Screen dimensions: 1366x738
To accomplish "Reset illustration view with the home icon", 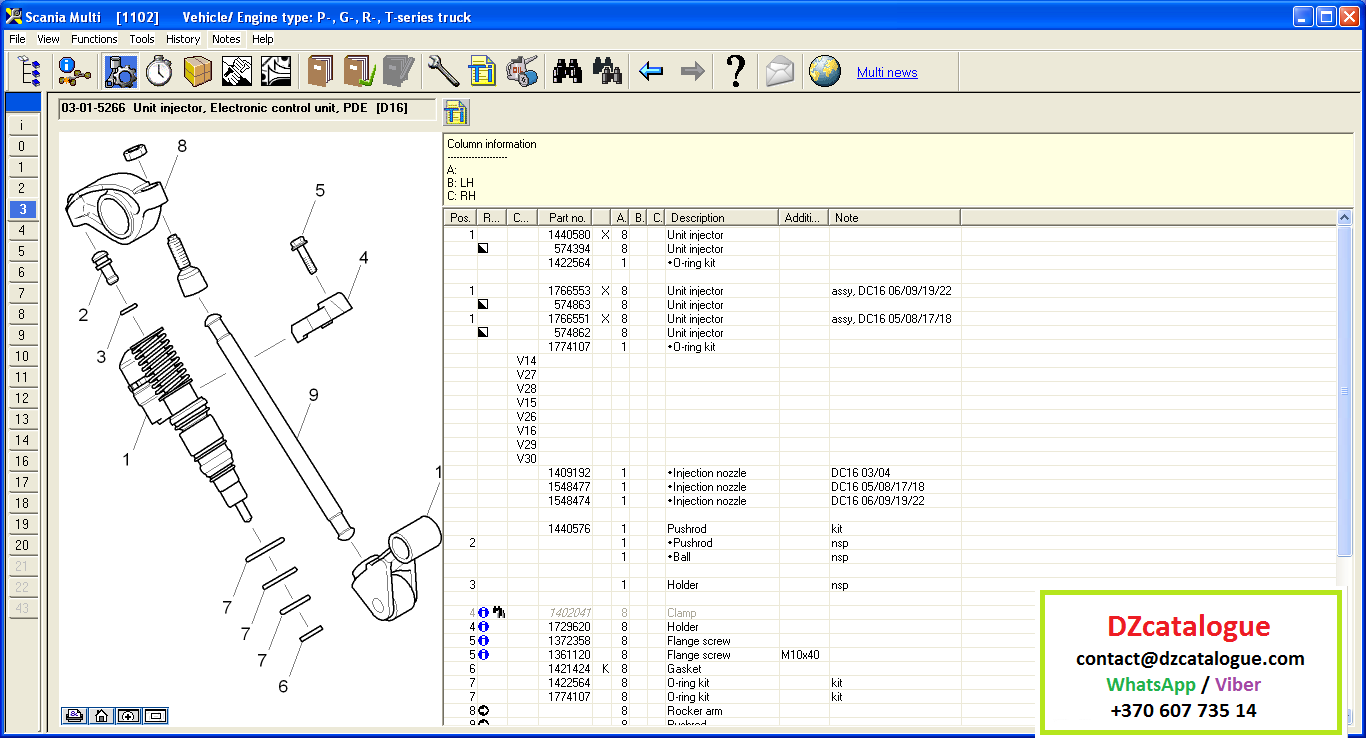I will 101,715.
